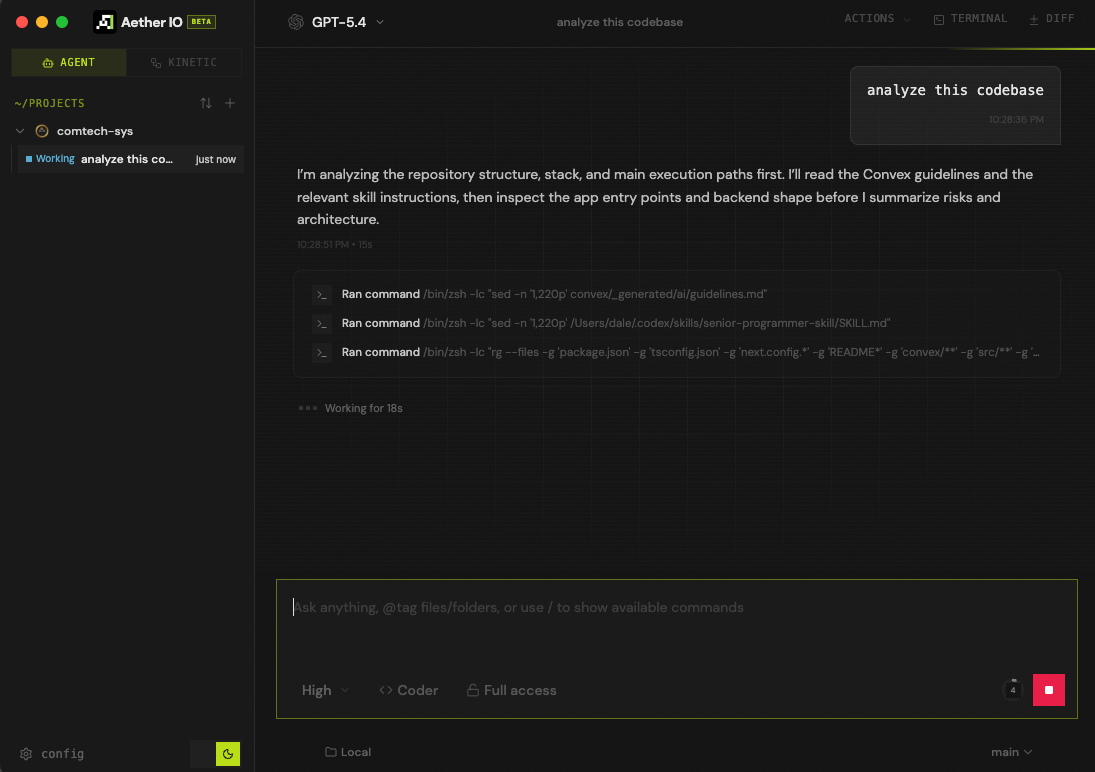Open the DIFF panel
The image size is (1095, 772).
point(1052,19)
